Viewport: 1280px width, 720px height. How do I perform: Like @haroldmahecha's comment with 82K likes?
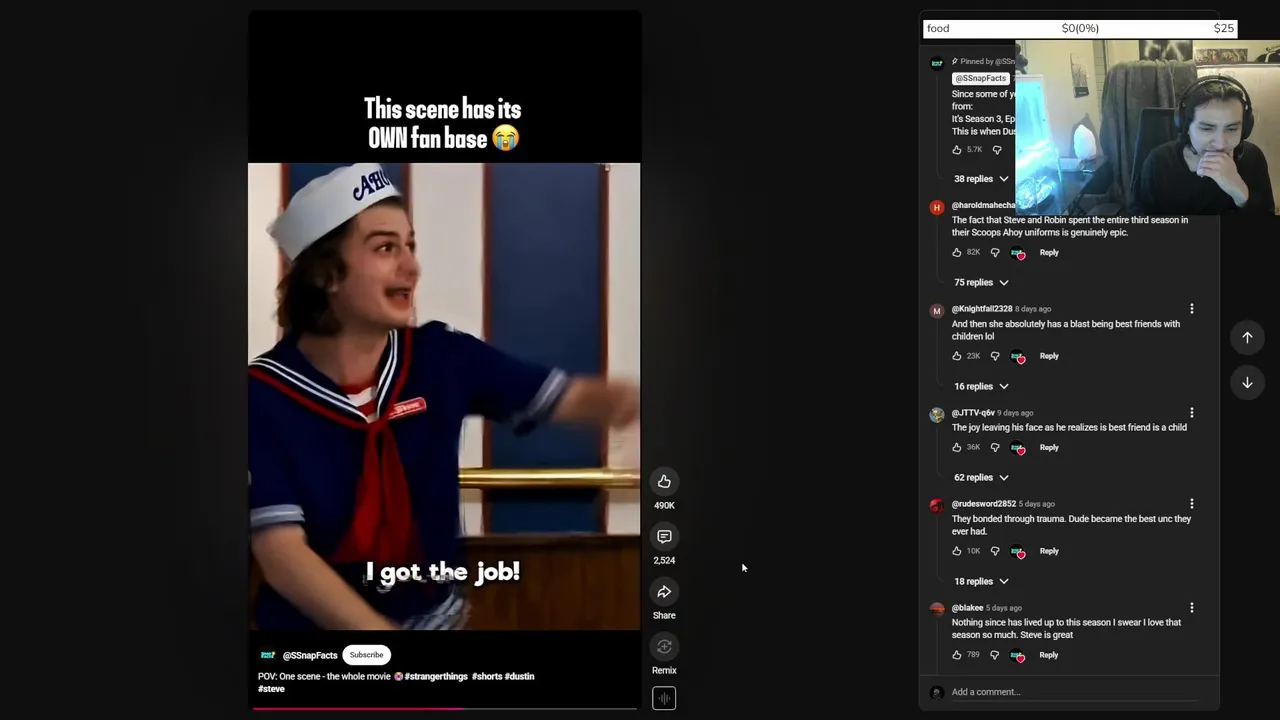coord(957,253)
